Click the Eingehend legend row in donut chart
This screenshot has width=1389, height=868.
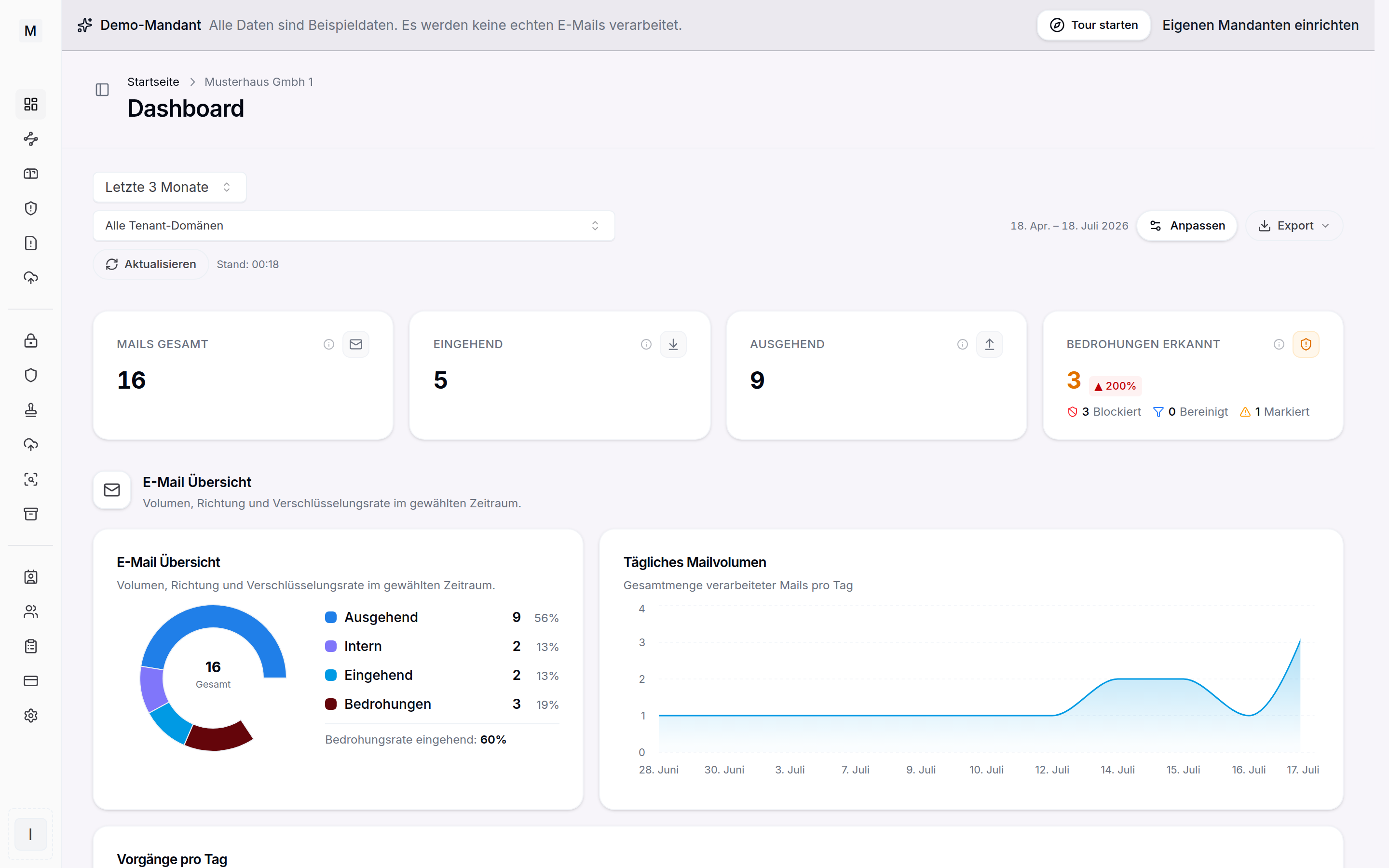coord(442,675)
